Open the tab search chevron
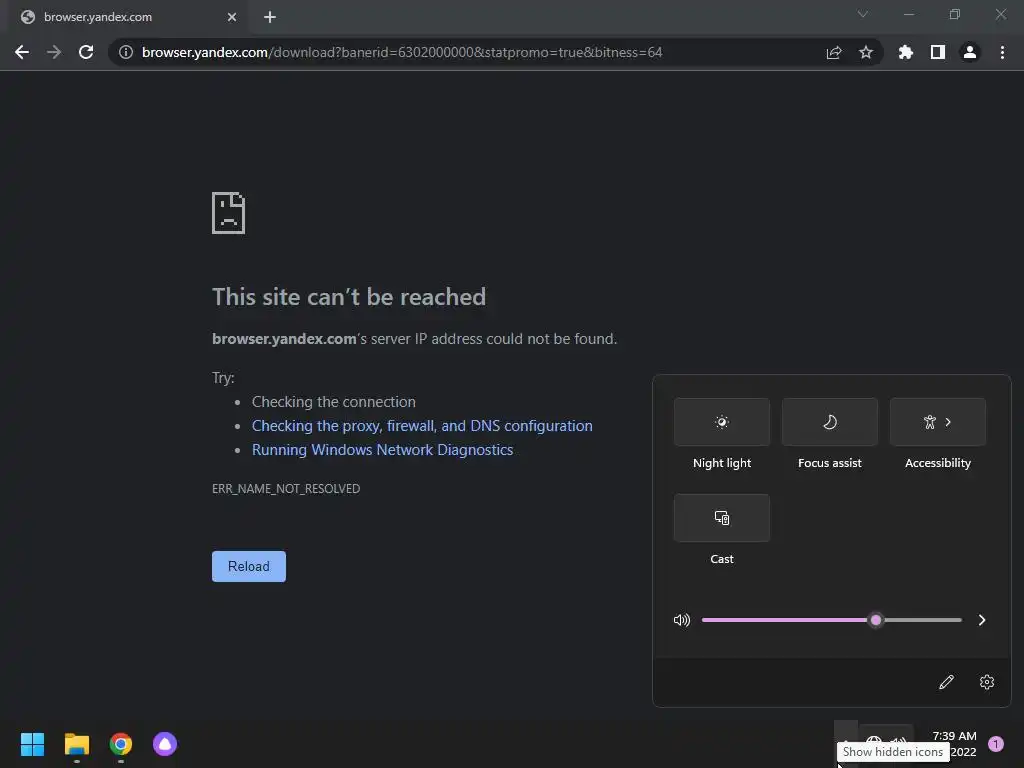1024x768 pixels. 863,14
